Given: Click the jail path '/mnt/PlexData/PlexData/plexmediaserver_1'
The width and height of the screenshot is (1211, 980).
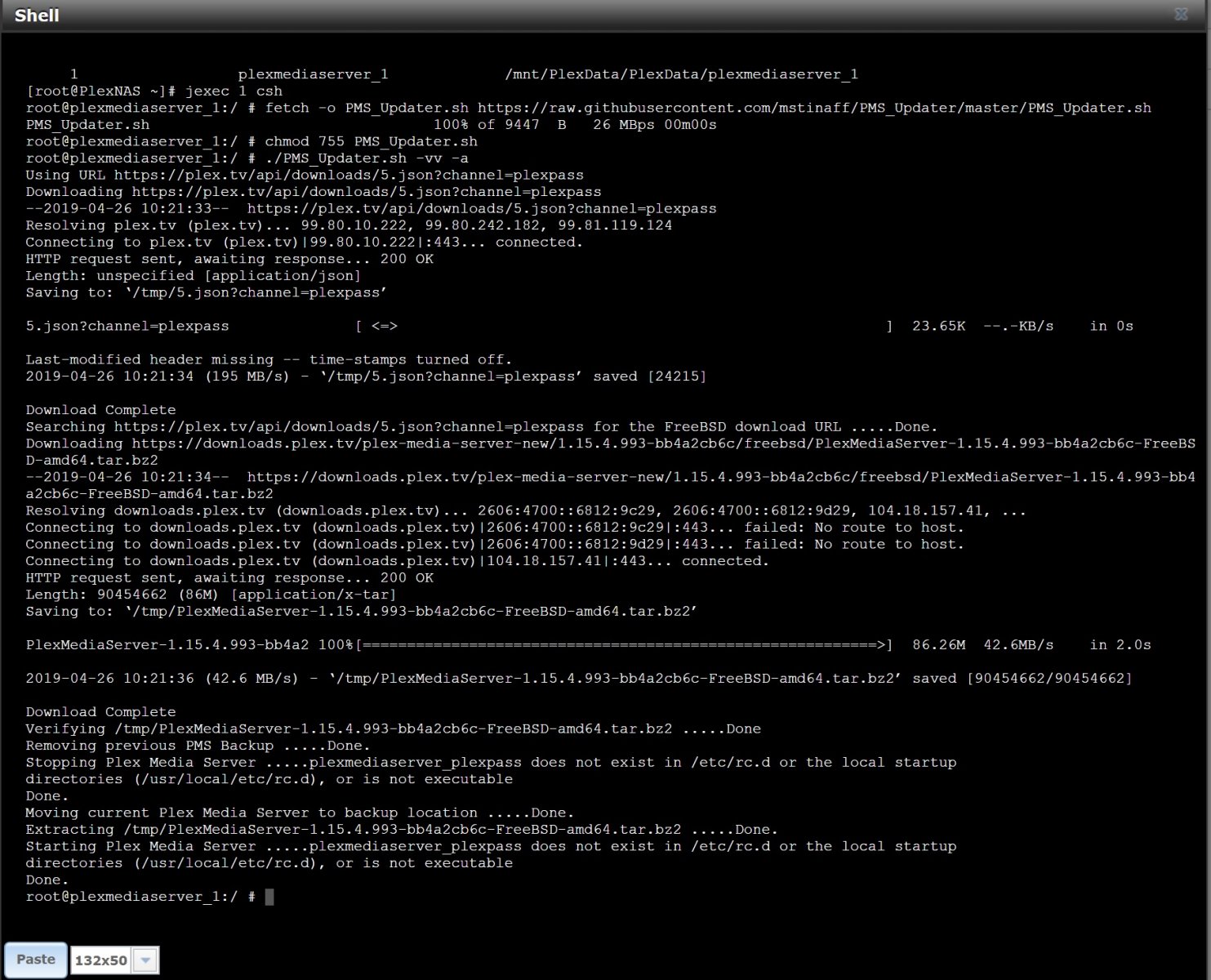Looking at the screenshot, I should 682,74.
